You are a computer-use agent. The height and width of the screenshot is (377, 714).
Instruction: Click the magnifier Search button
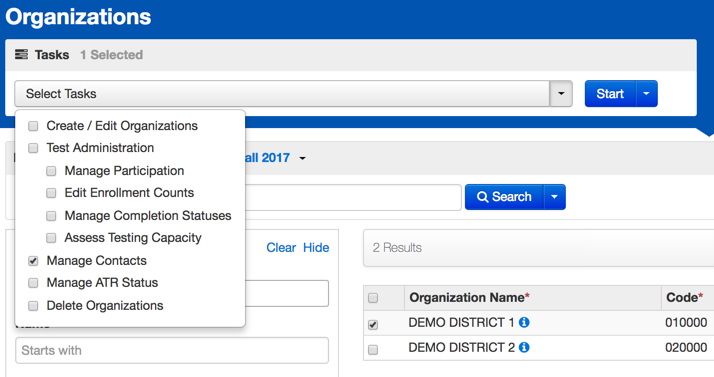[x=504, y=197]
